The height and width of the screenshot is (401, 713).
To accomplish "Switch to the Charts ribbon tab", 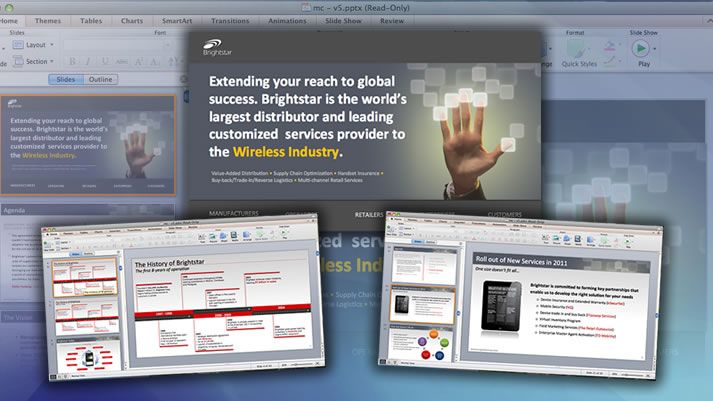I will coord(132,21).
